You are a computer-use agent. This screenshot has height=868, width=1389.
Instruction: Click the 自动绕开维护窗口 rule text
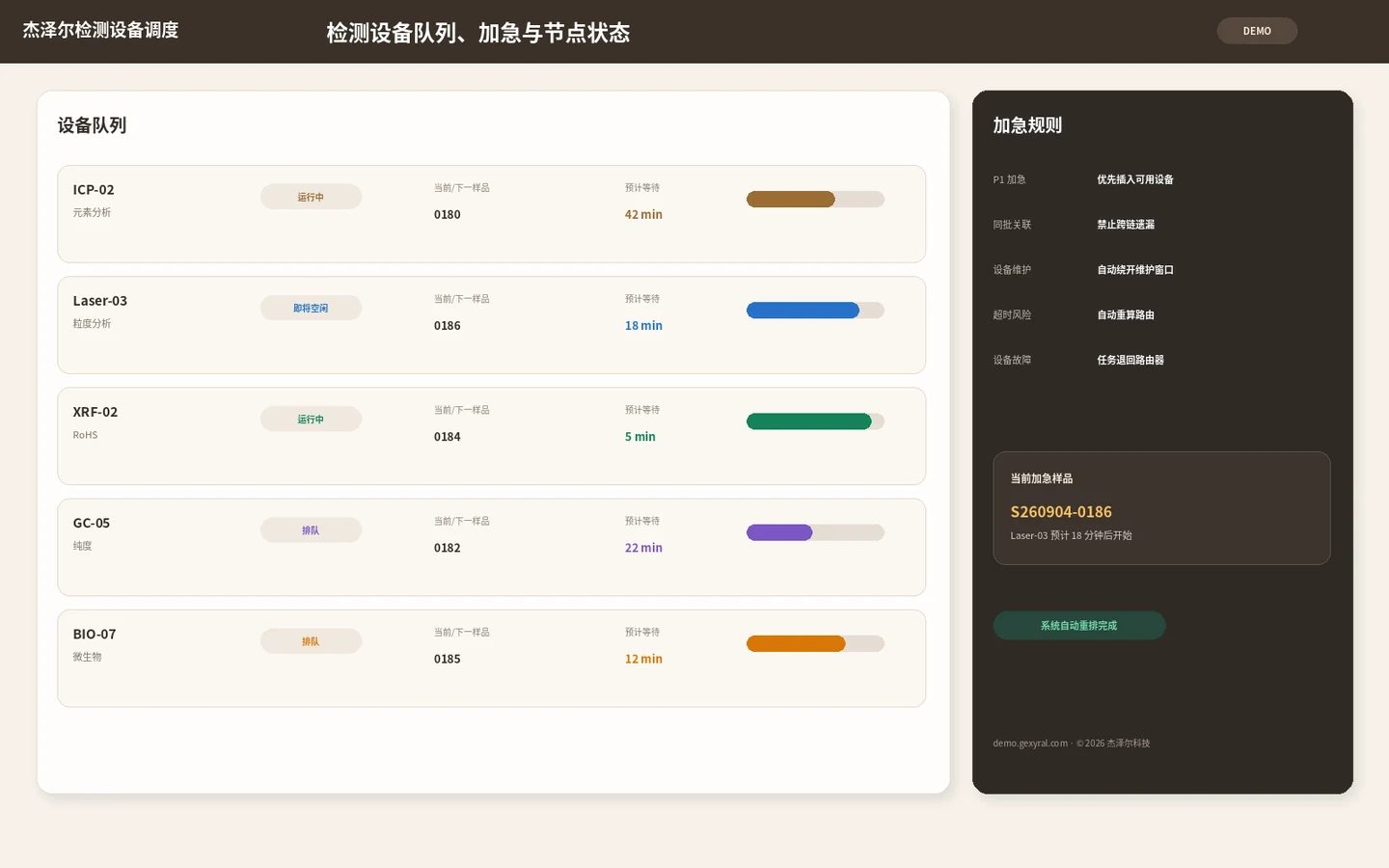(x=1135, y=270)
